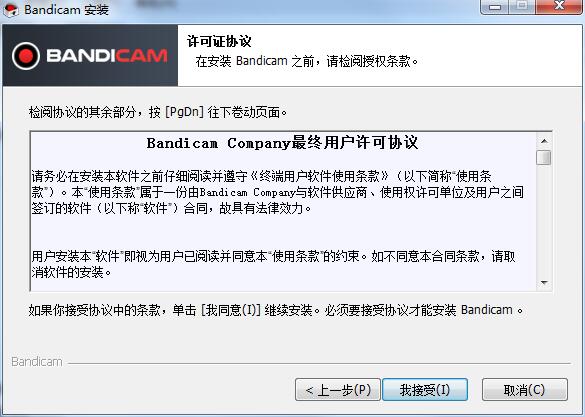
Task: Cancel installation with 取消(C) button
Action: coord(525,390)
